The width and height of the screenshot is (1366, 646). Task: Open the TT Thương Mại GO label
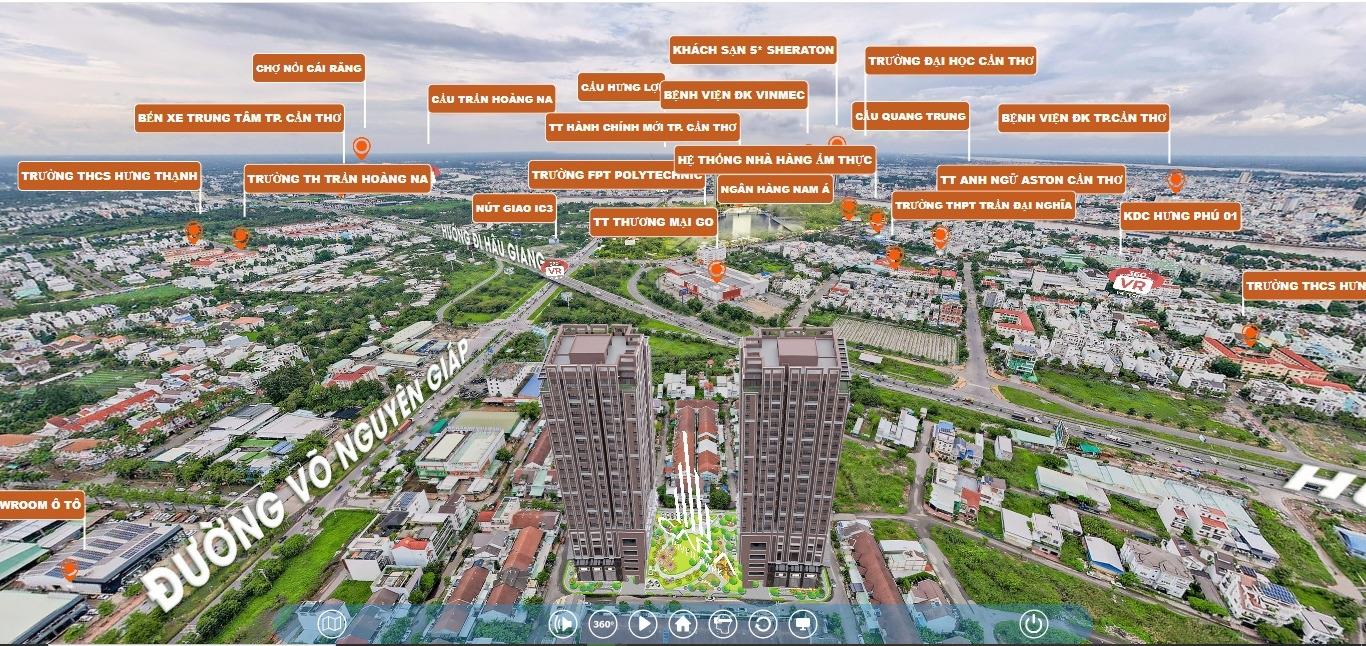[x=653, y=222]
